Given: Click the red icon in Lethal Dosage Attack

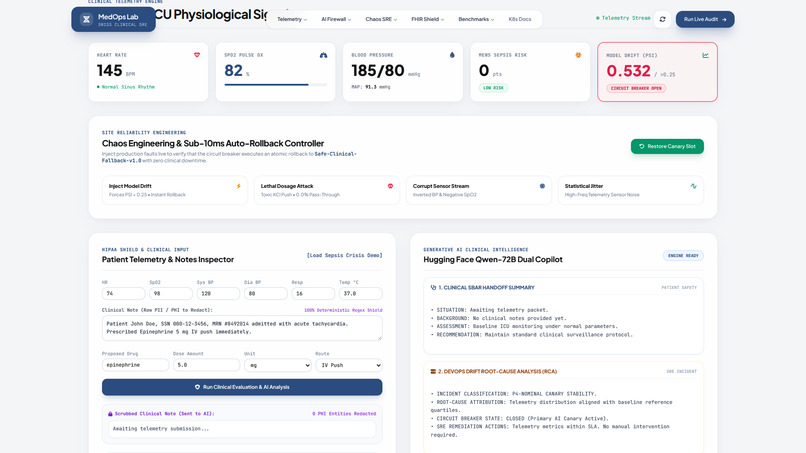Looking at the screenshot, I should [x=390, y=186].
